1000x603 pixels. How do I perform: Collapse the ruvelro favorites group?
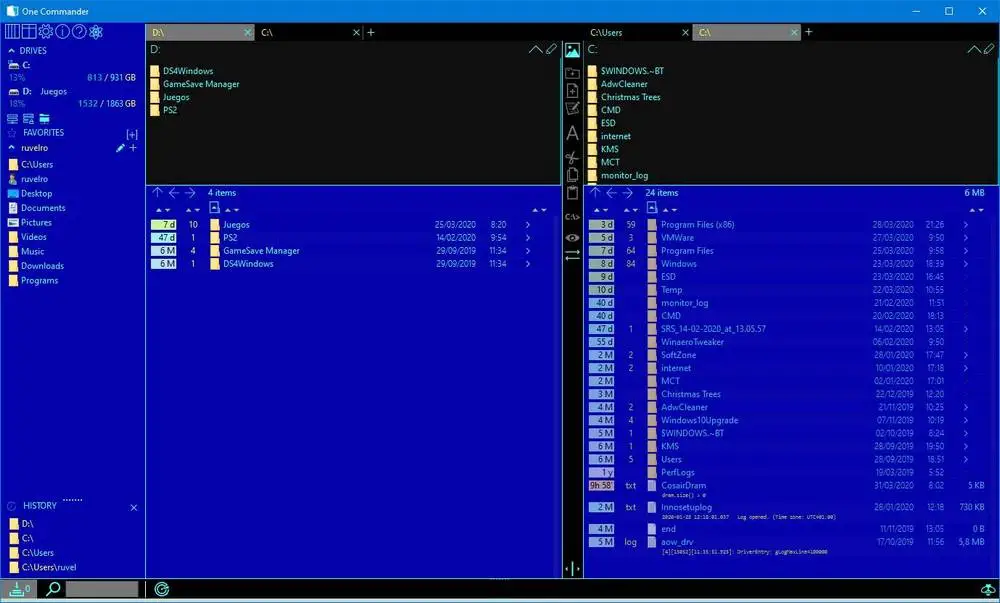11,148
